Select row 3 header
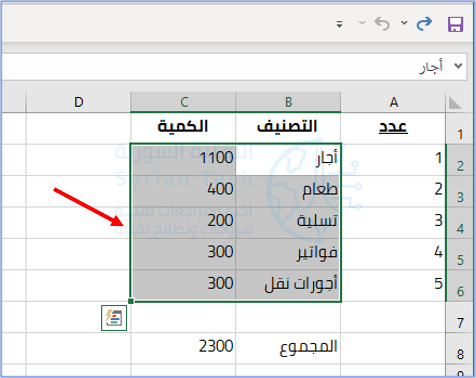This screenshot has height=378, width=476. click(x=460, y=192)
